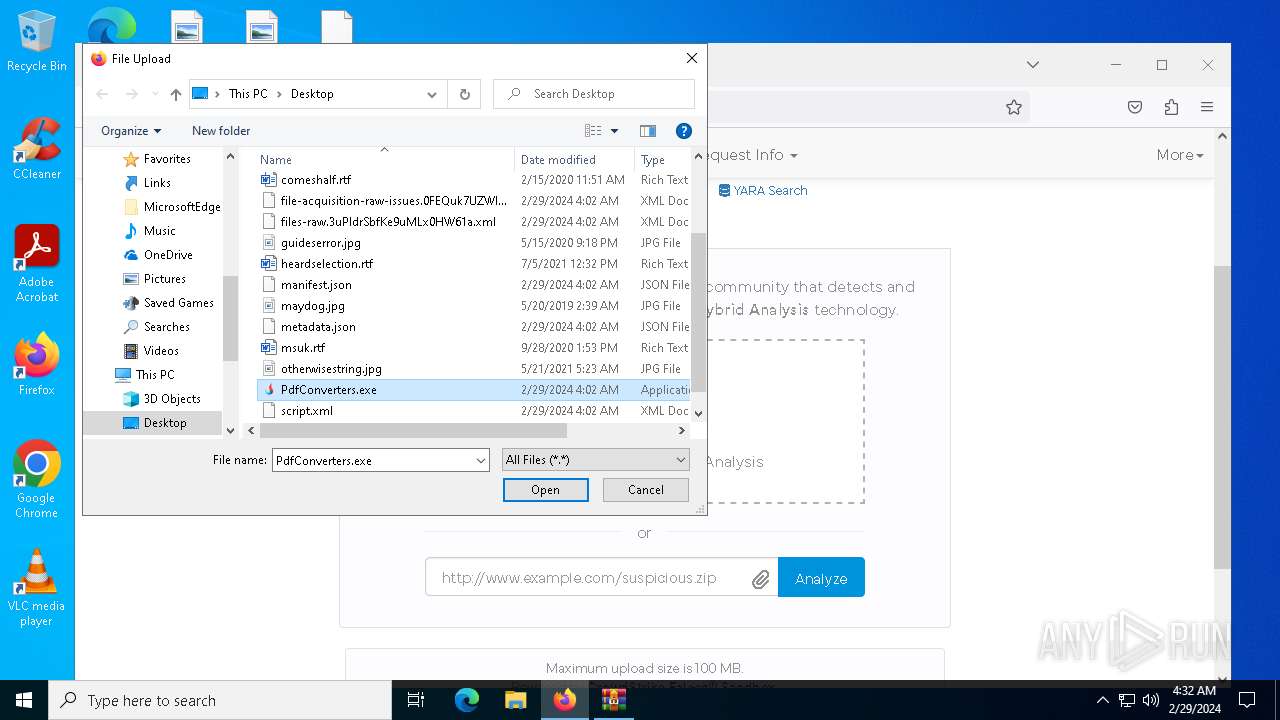
Task: Cancel the File Upload dialog
Action: coord(646,490)
